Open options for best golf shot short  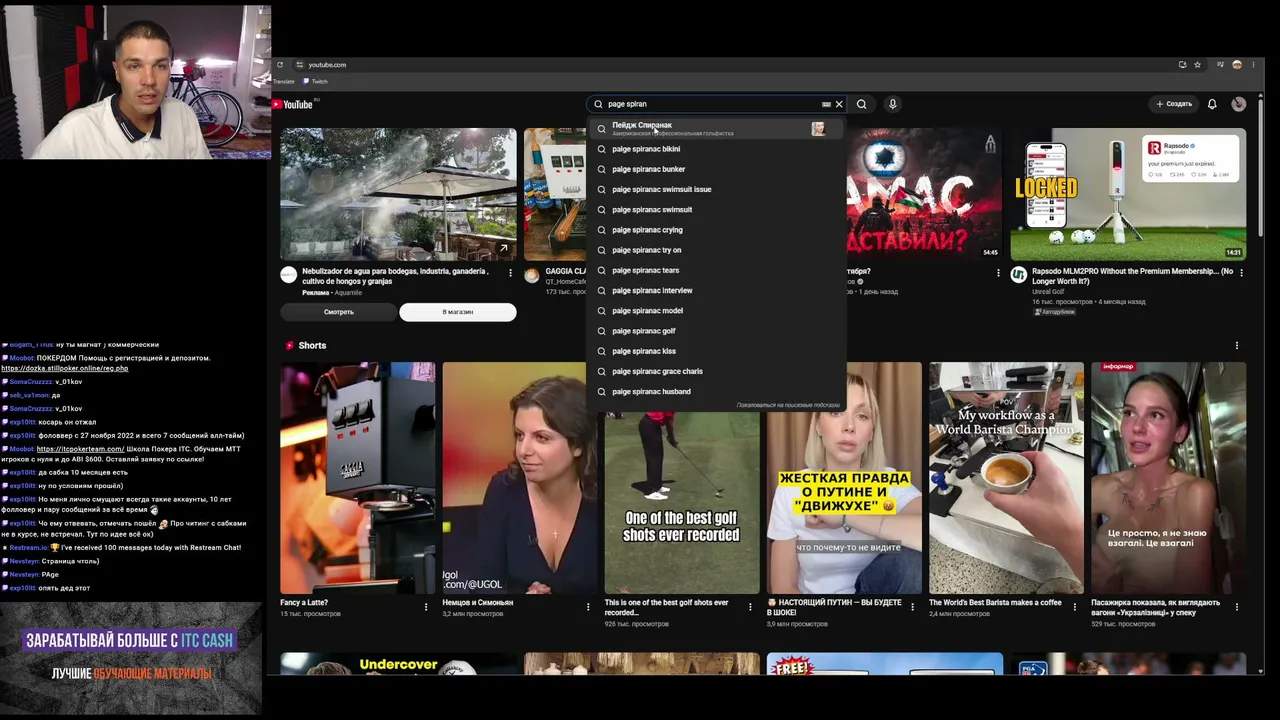(750, 607)
